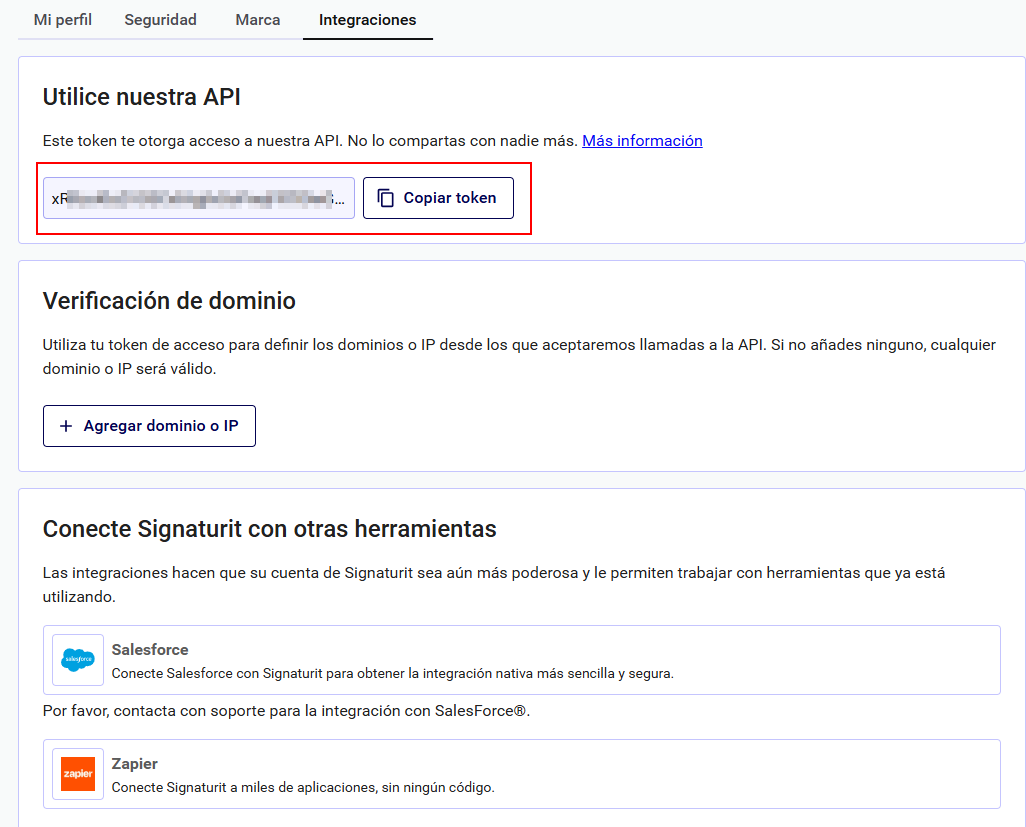Switch to the Seguridad tab

coord(160,20)
